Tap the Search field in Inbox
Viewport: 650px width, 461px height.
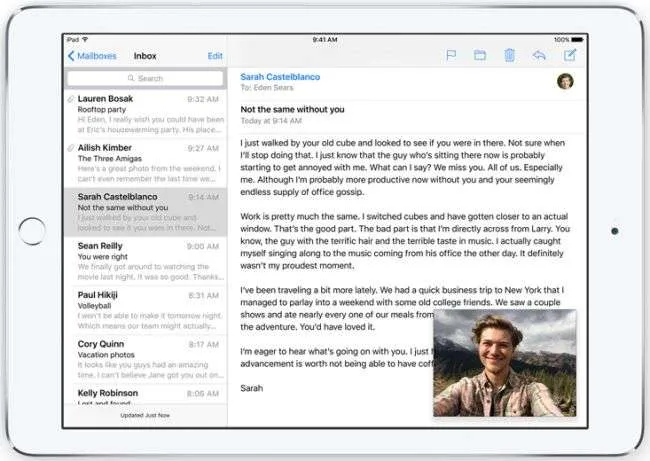coord(145,78)
